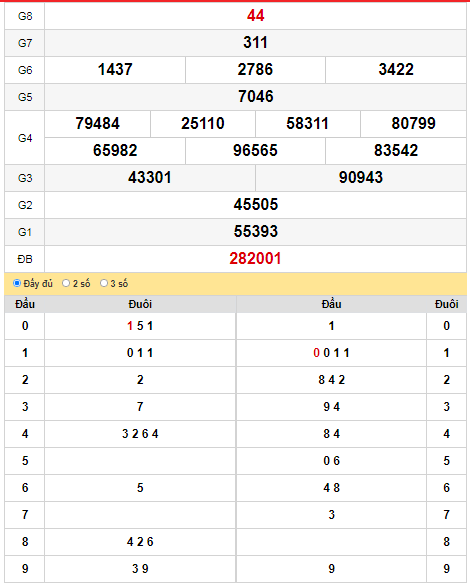This screenshot has width=470, height=586.
Task: Click G3 number 90943
Action: point(361,177)
